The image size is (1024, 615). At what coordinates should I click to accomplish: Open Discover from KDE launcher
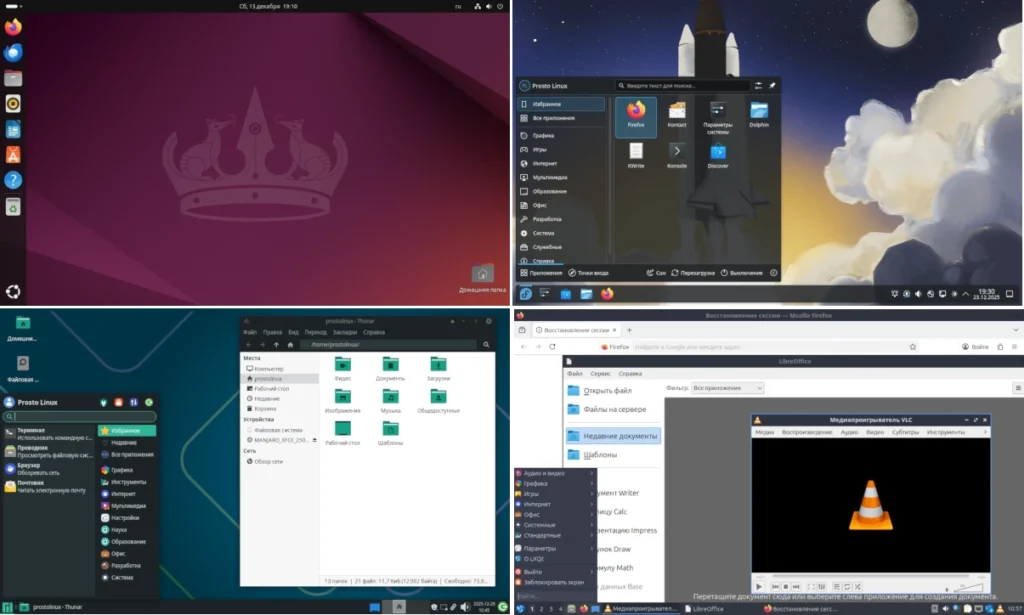tap(718, 156)
